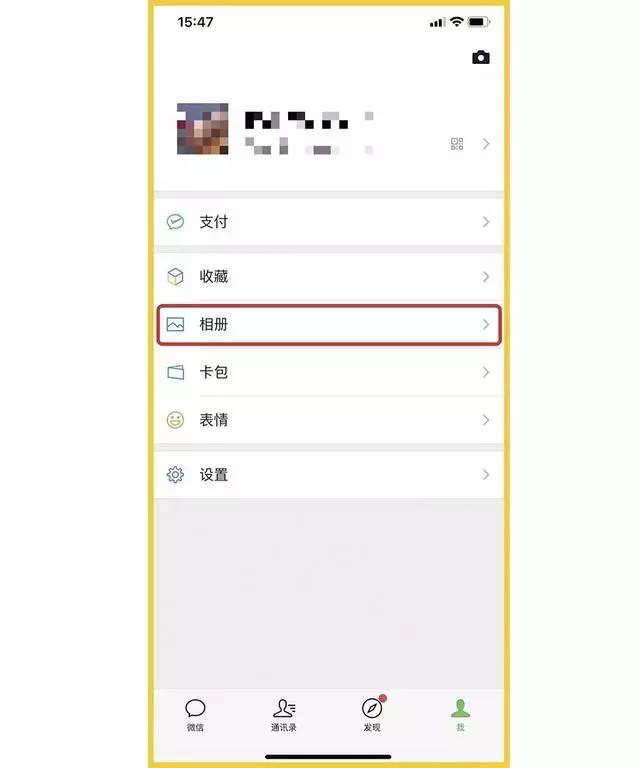Image resolution: width=640 pixels, height=768 pixels.
Task: Tap the pixelated profile avatar
Action: point(203,129)
